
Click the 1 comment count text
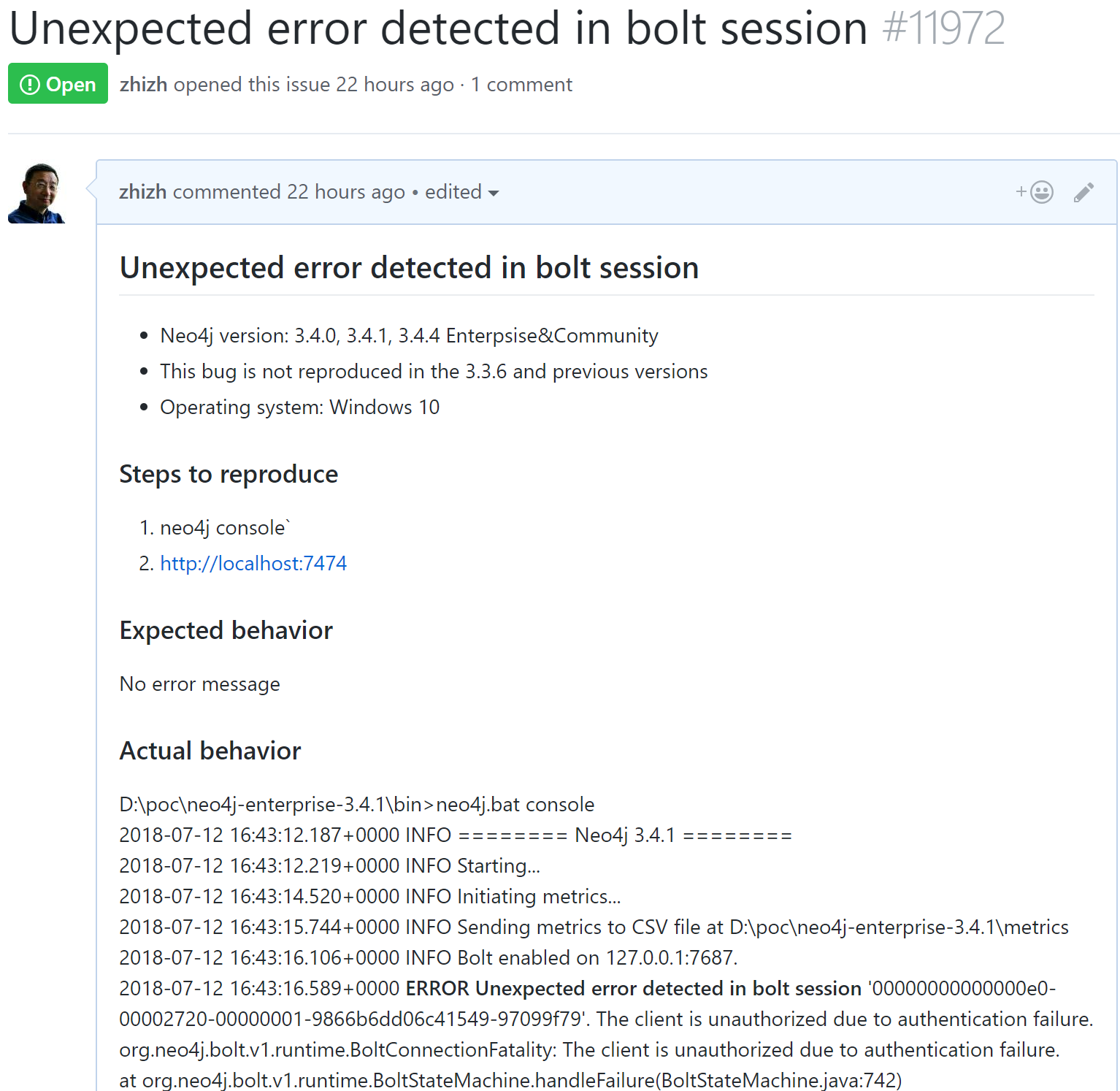521,85
